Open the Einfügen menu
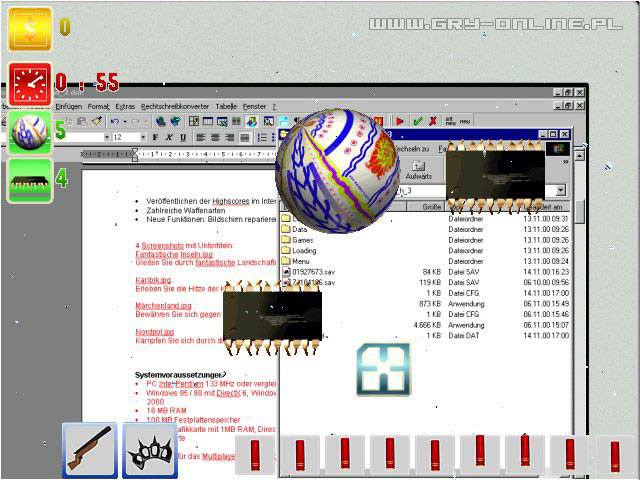This screenshot has width=640, height=480. 69,107
